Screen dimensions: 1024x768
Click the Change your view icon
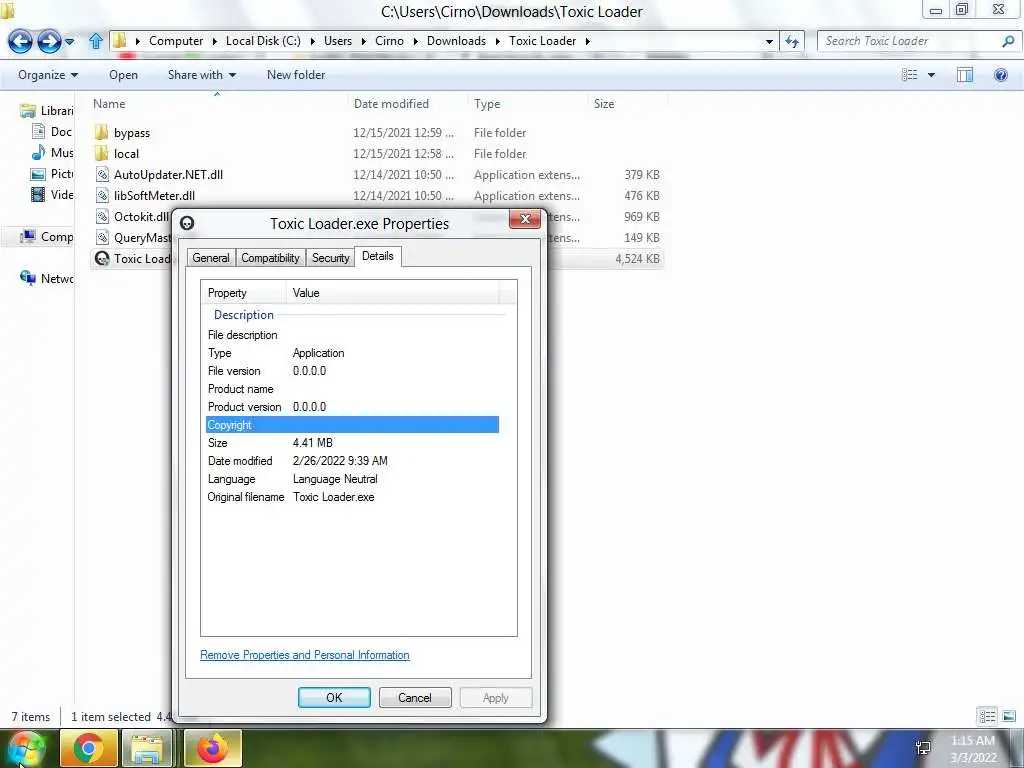[x=910, y=75]
